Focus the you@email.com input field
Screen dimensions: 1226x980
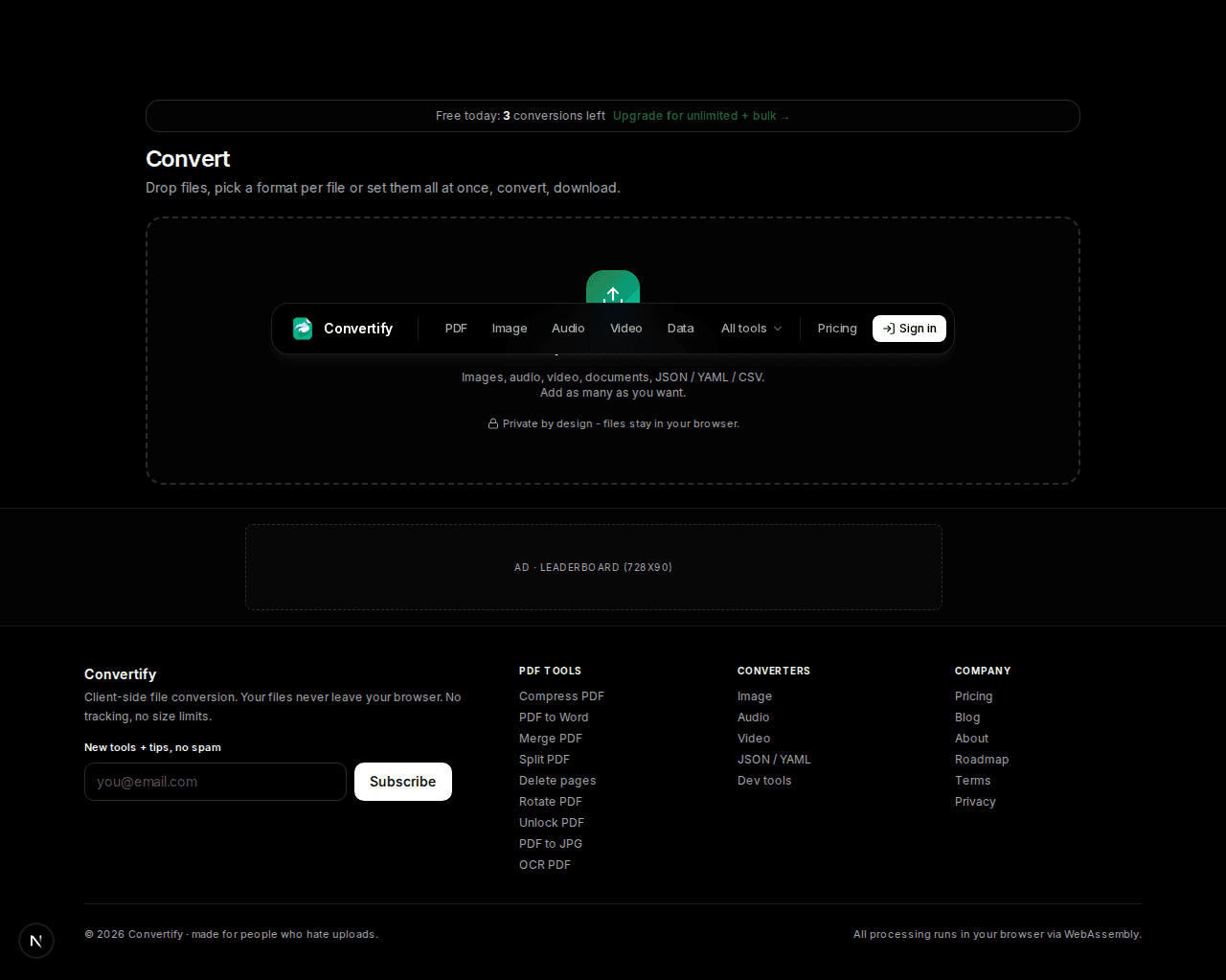coord(216,782)
